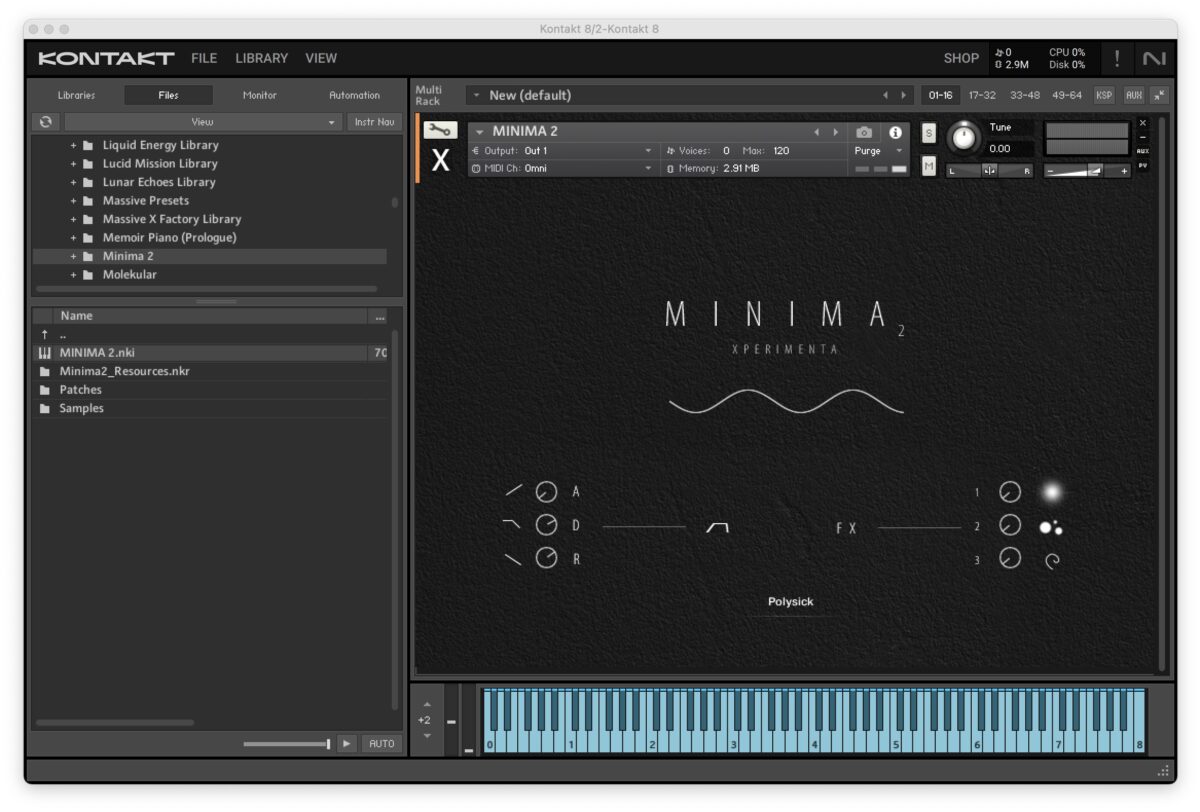1200x812 pixels.
Task: Open the Output Out 1 dropdown
Action: tap(563, 151)
